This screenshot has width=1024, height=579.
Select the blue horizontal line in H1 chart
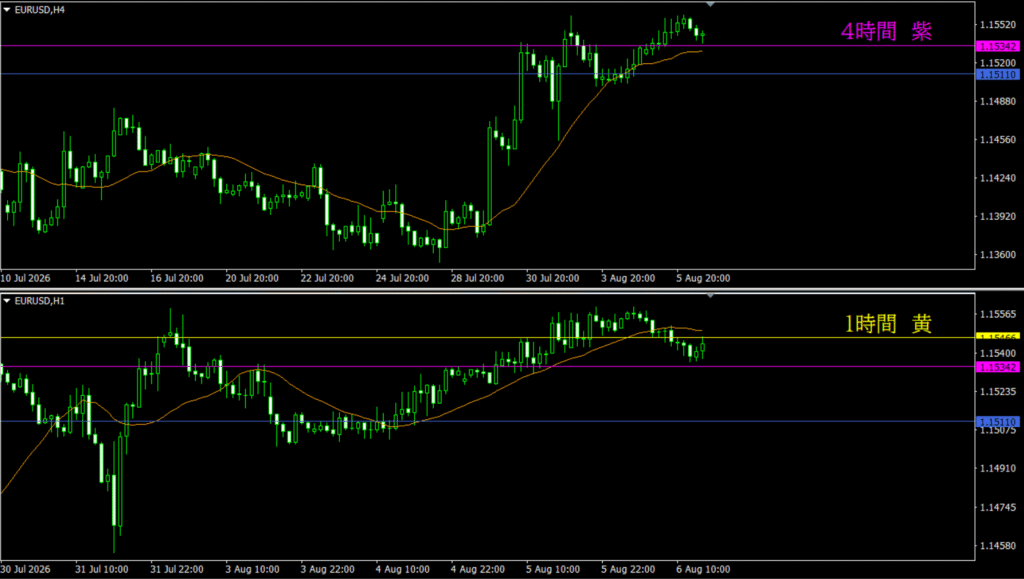487,421
